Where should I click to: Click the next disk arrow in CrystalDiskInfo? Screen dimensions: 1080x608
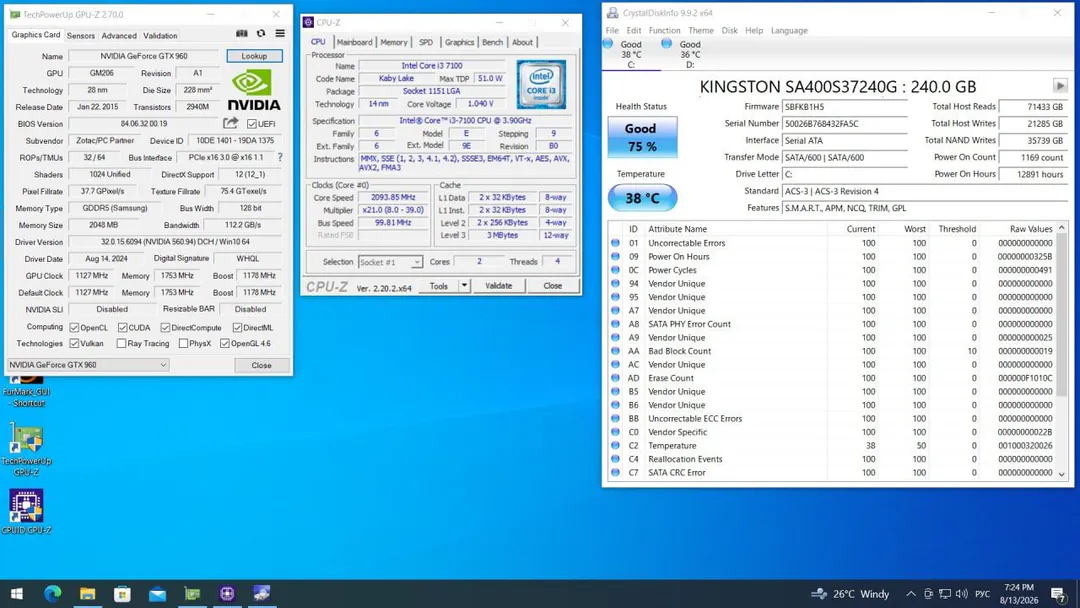[1060, 86]
